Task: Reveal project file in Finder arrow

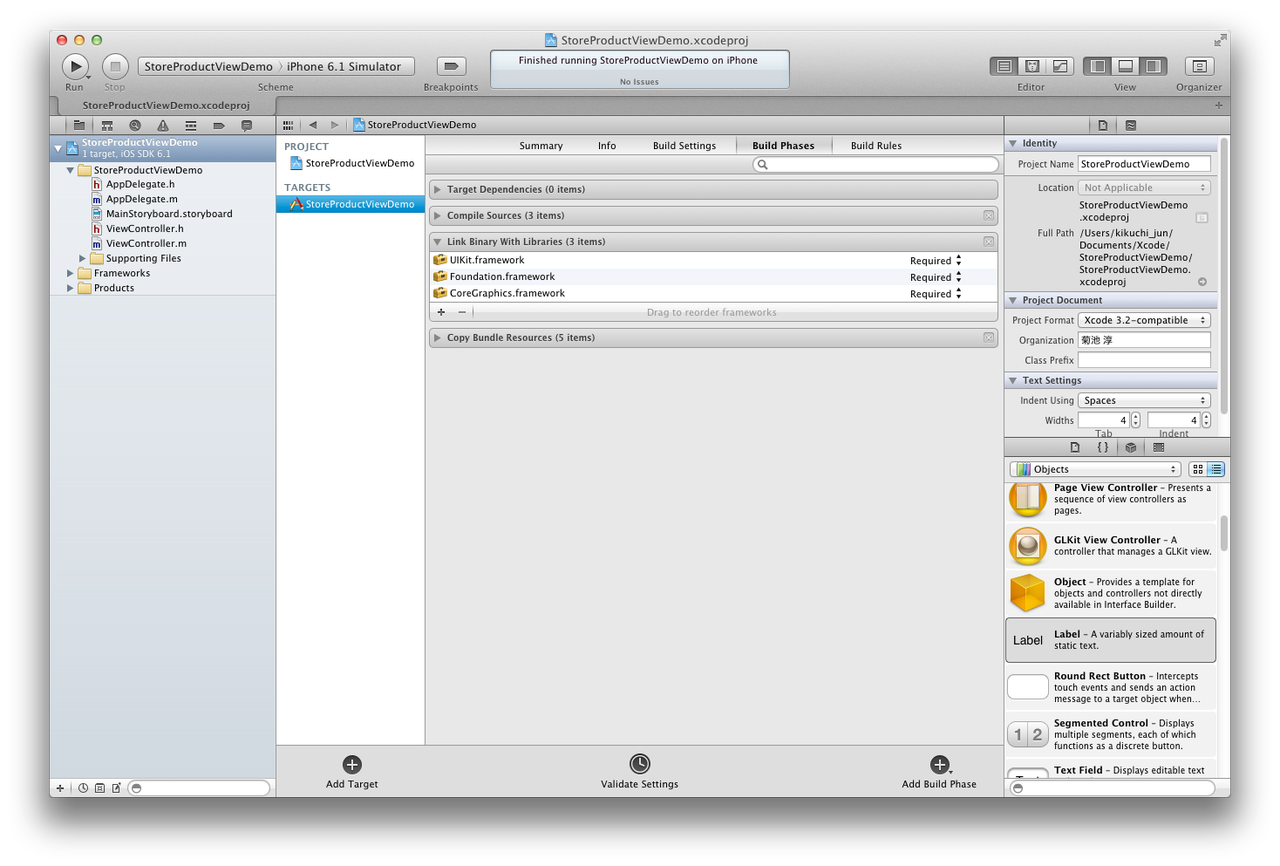Action: pos(1202,282)
